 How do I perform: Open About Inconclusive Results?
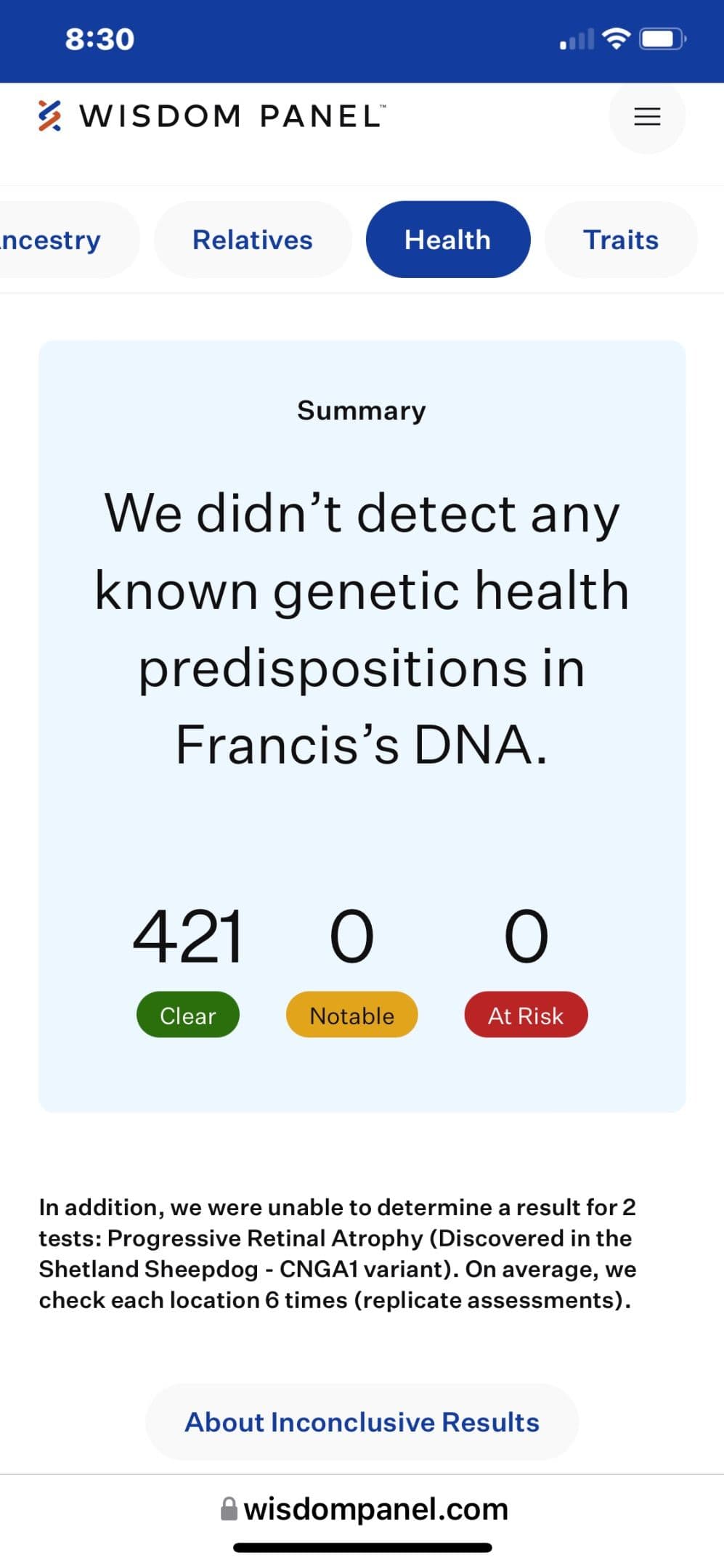point(362,1421)
